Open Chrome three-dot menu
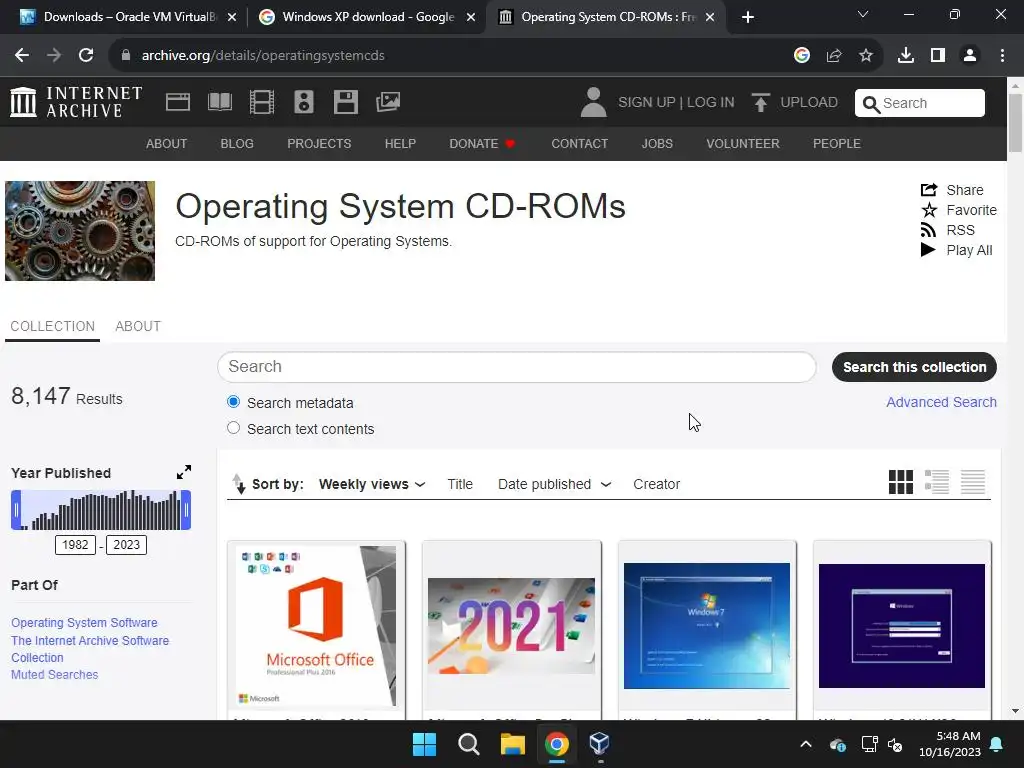Screen dimensions: 1024x768 1002,56
